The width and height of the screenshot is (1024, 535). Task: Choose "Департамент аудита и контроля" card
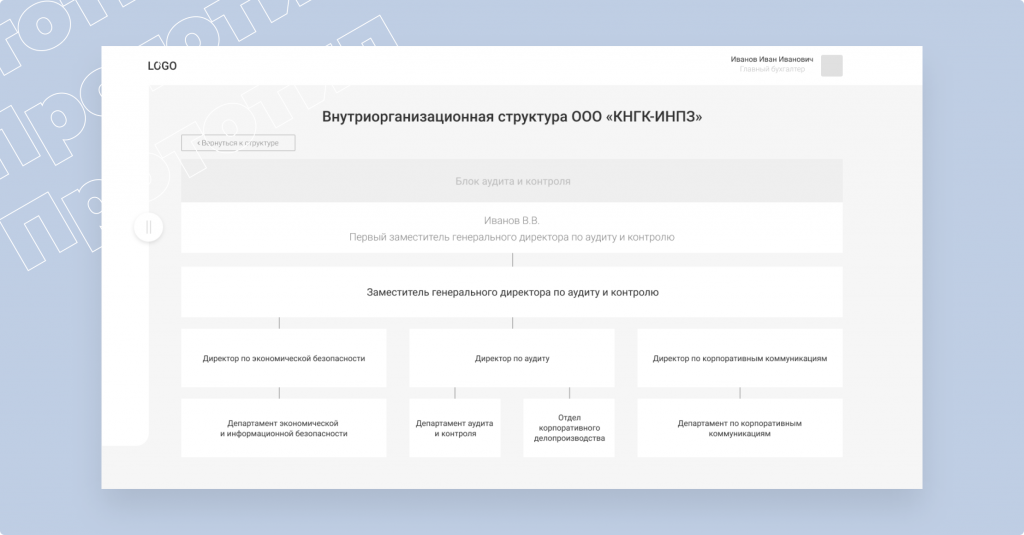point(455,429)
